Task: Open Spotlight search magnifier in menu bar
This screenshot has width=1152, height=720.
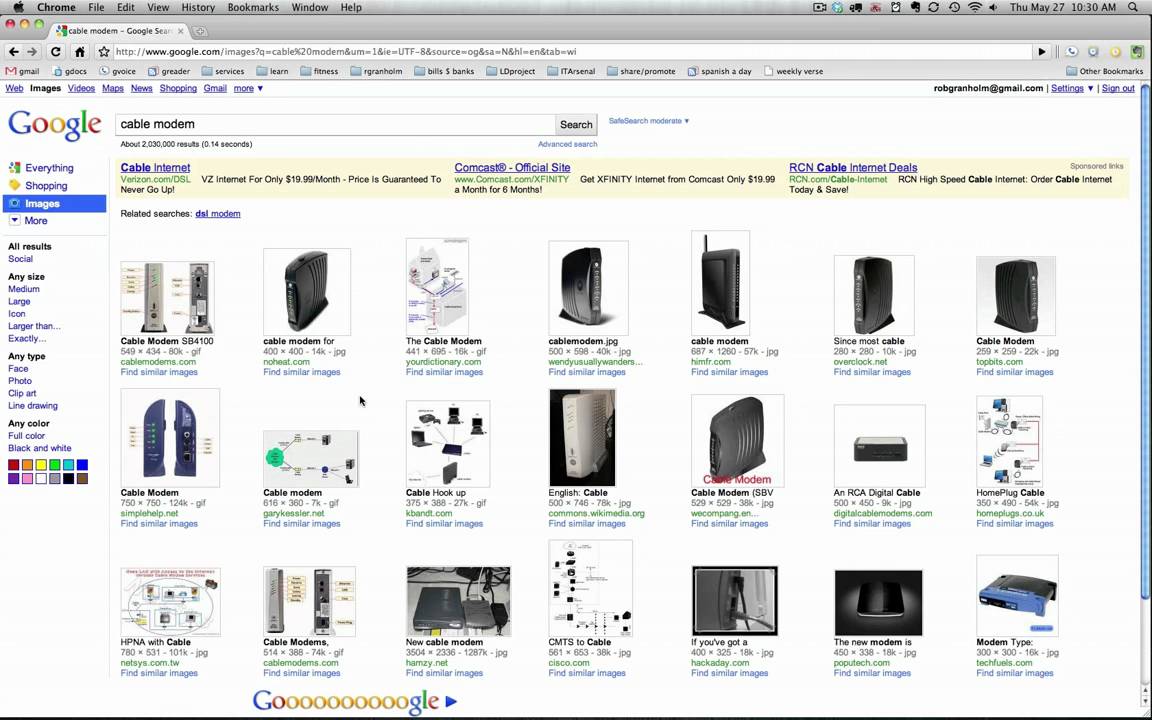Action: click(x=1133, y=7)
